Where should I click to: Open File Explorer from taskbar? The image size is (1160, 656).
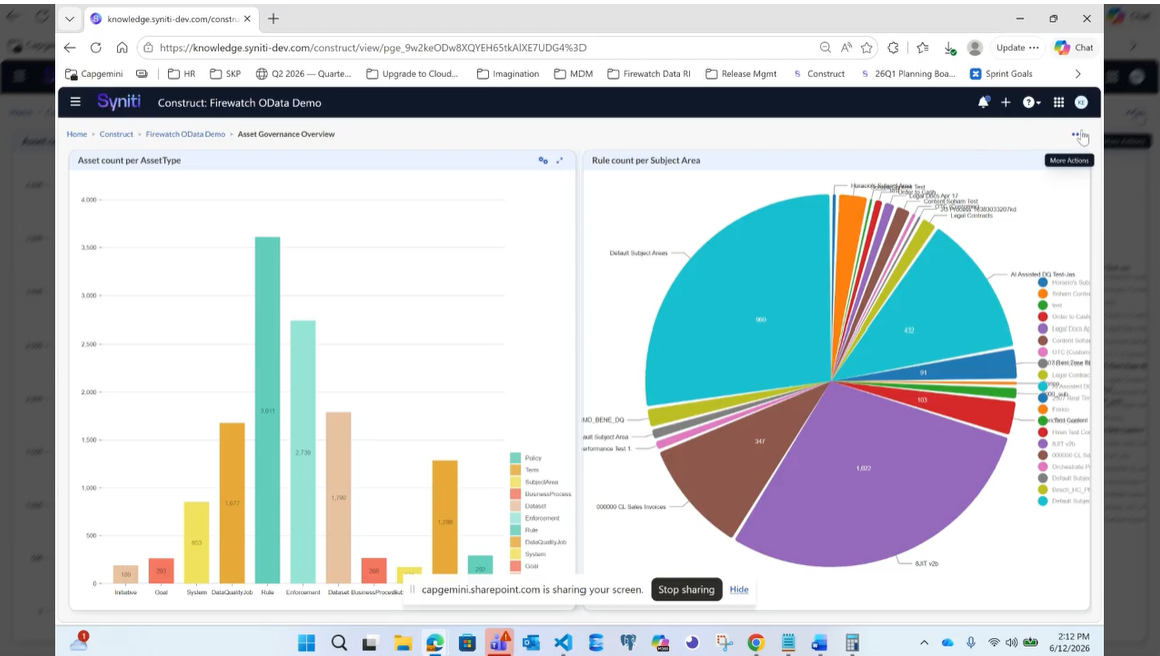(402, 643)
